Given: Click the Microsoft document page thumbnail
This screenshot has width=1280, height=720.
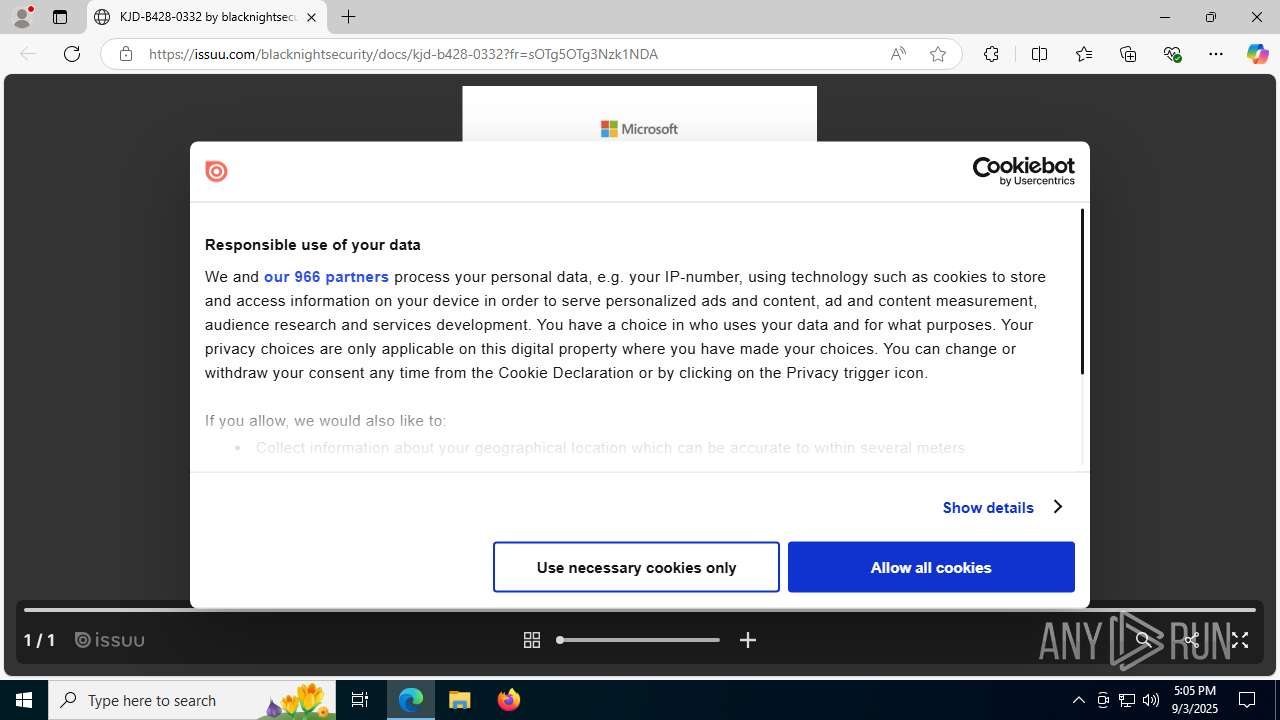Looking at the screenshot, I should pyautogui.click(x=639, y=114).
